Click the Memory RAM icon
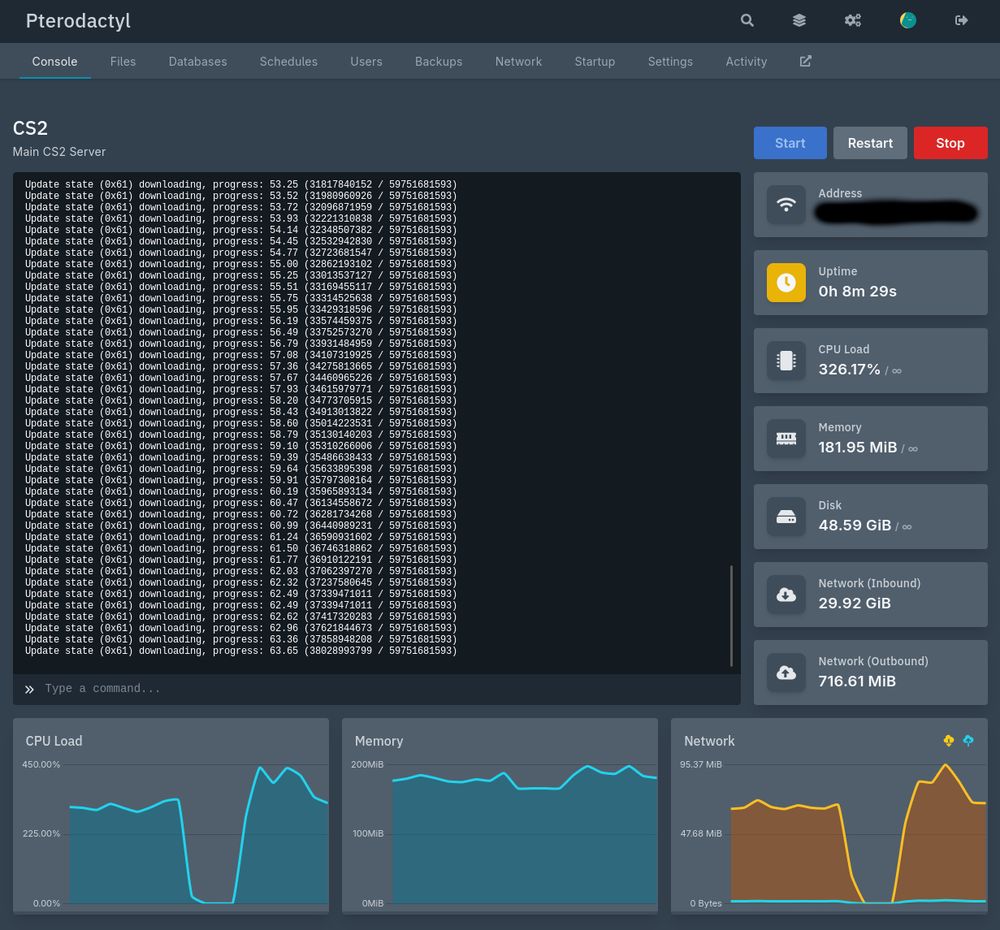This screenshot has width=1000, height=930. [x=786, y=438]
